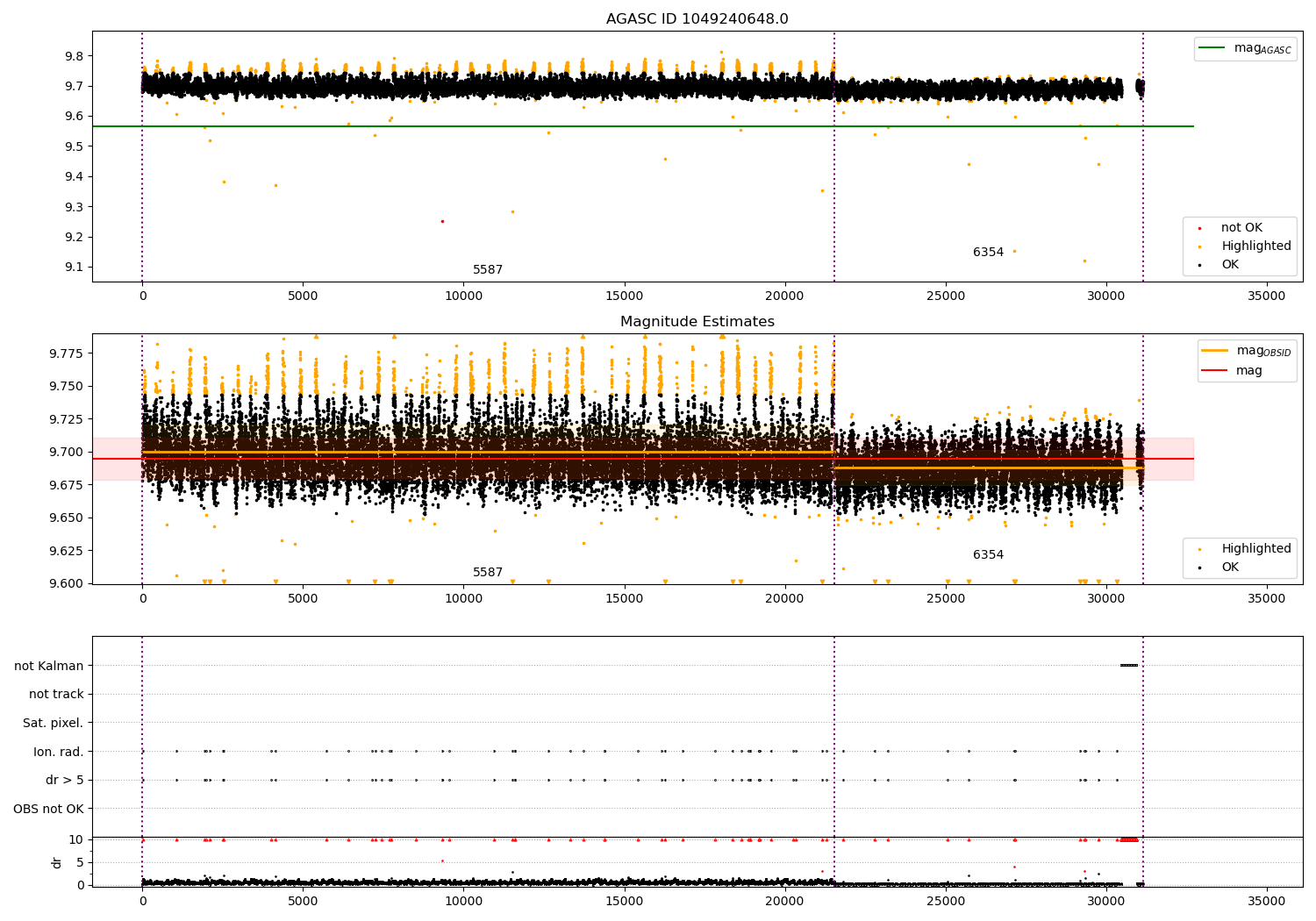Screen dimensions: 1316x921
Task: Click the 'not Kalman' y-axis label
Action: tap(48, 666)
